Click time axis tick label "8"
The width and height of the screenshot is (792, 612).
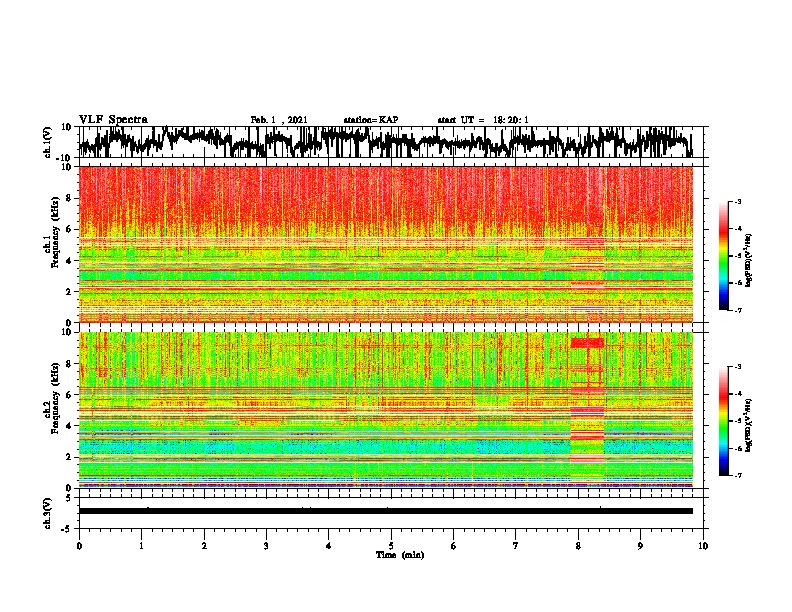coord(578,546)
